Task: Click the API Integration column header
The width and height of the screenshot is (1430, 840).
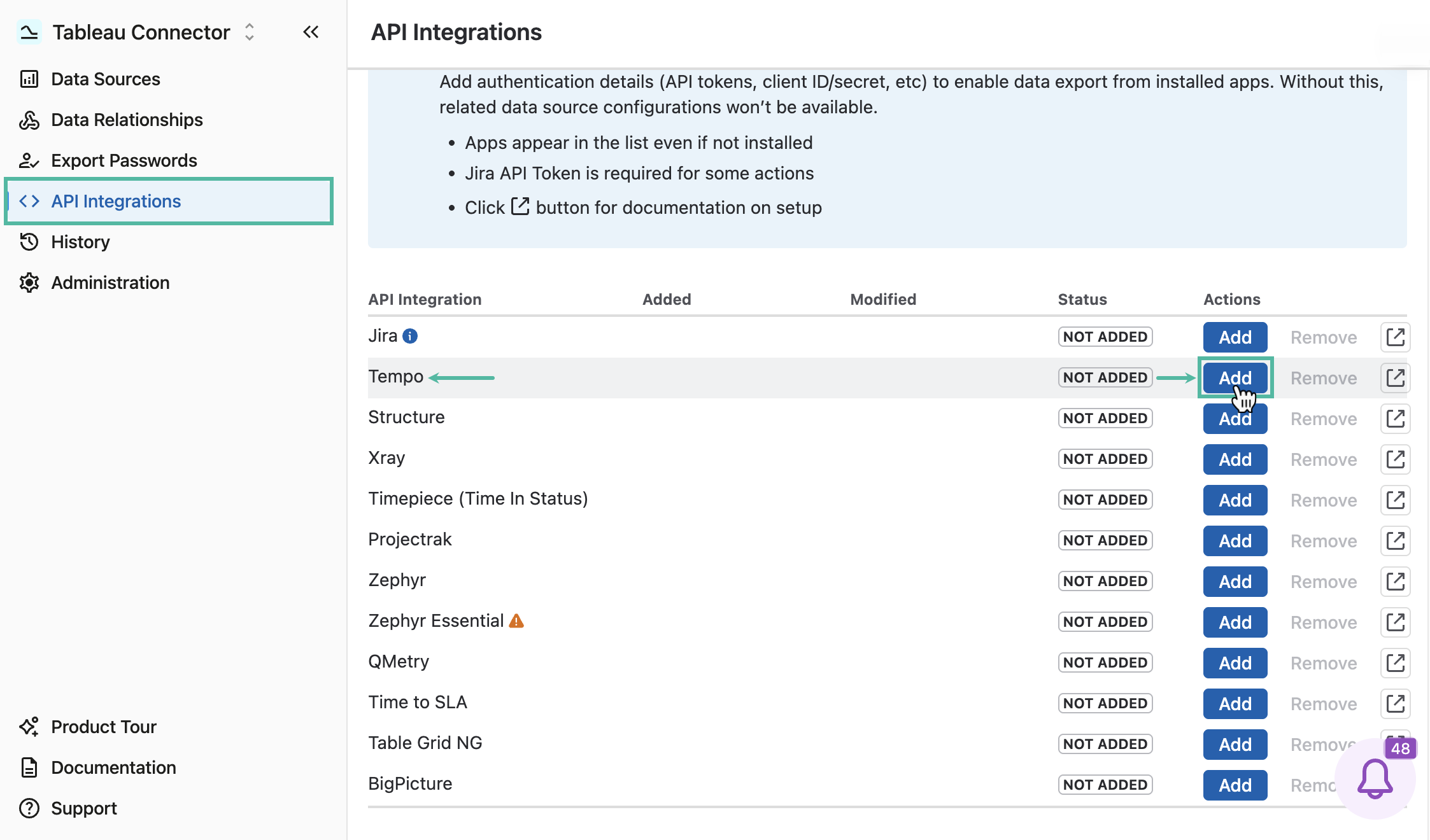Action: click(x=425, y=299)
